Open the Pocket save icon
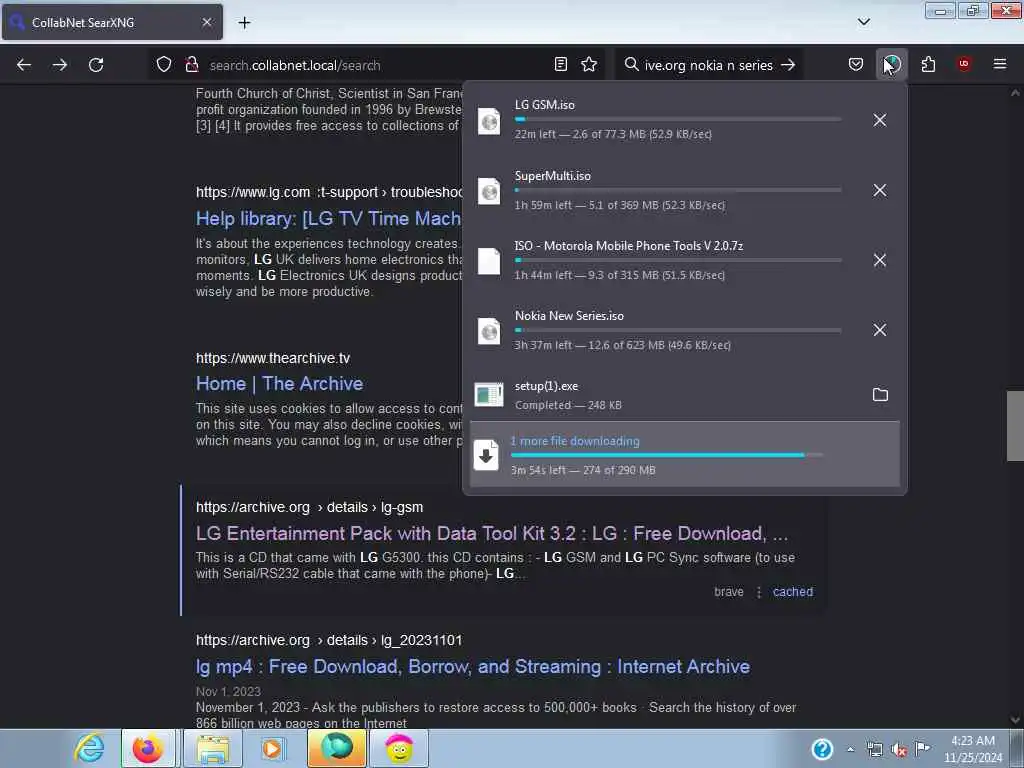The image size is (1024, 768). 856,64
